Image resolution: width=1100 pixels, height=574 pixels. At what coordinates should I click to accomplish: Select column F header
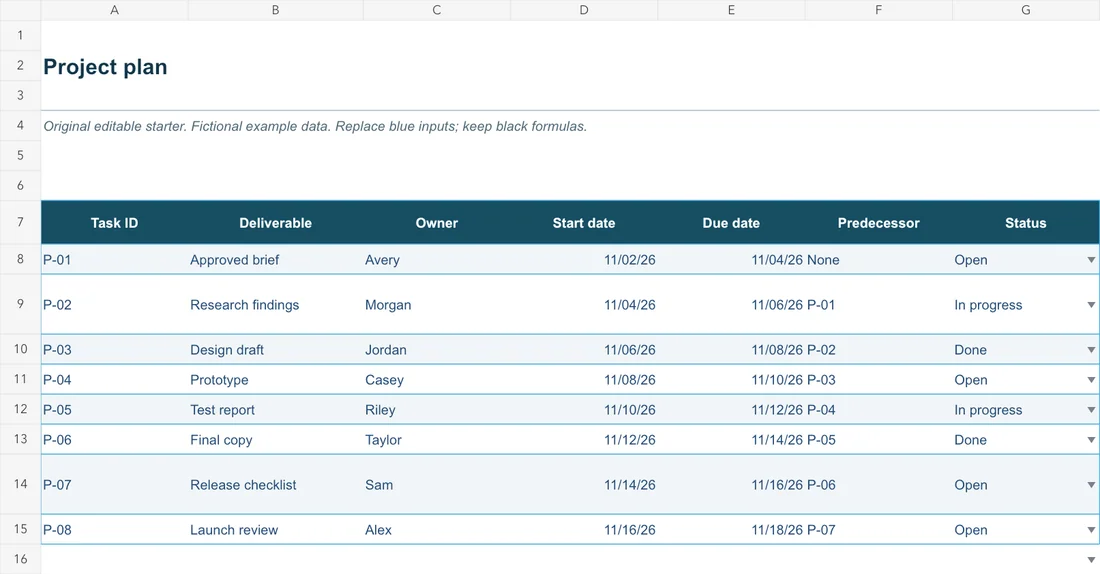(x=879, y=10)
